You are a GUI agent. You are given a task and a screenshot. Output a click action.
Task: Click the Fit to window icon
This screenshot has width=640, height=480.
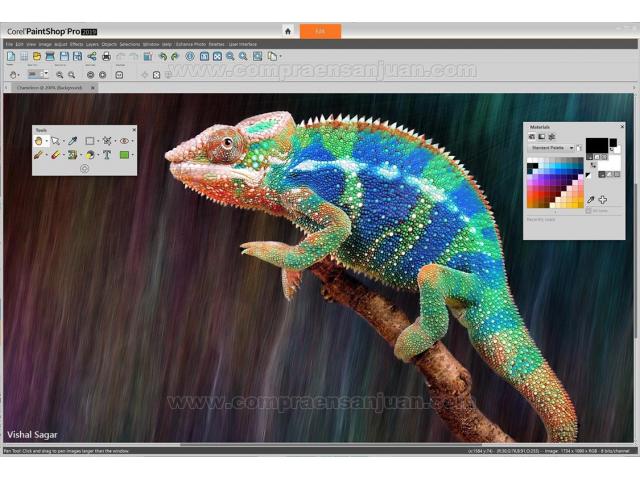click(x=217, y=56)
